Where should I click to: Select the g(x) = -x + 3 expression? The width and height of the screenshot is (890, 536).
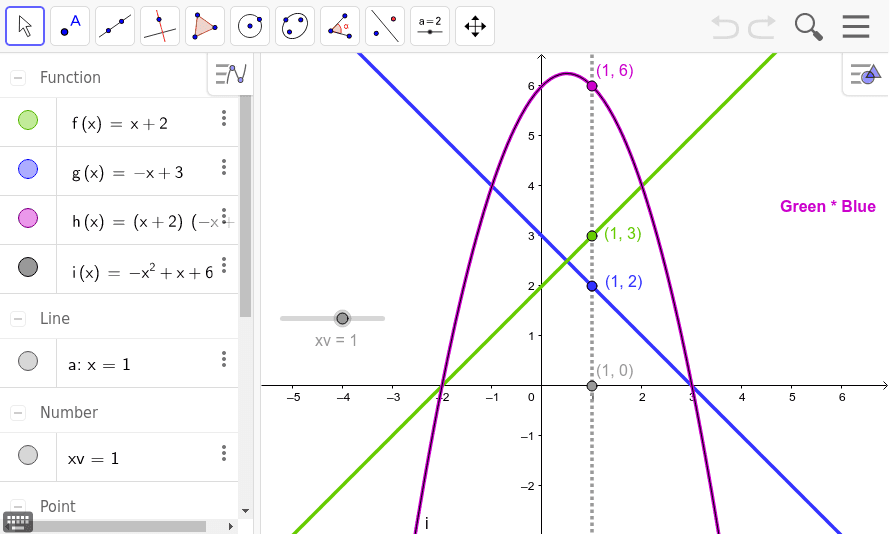[x=127, y=173]
